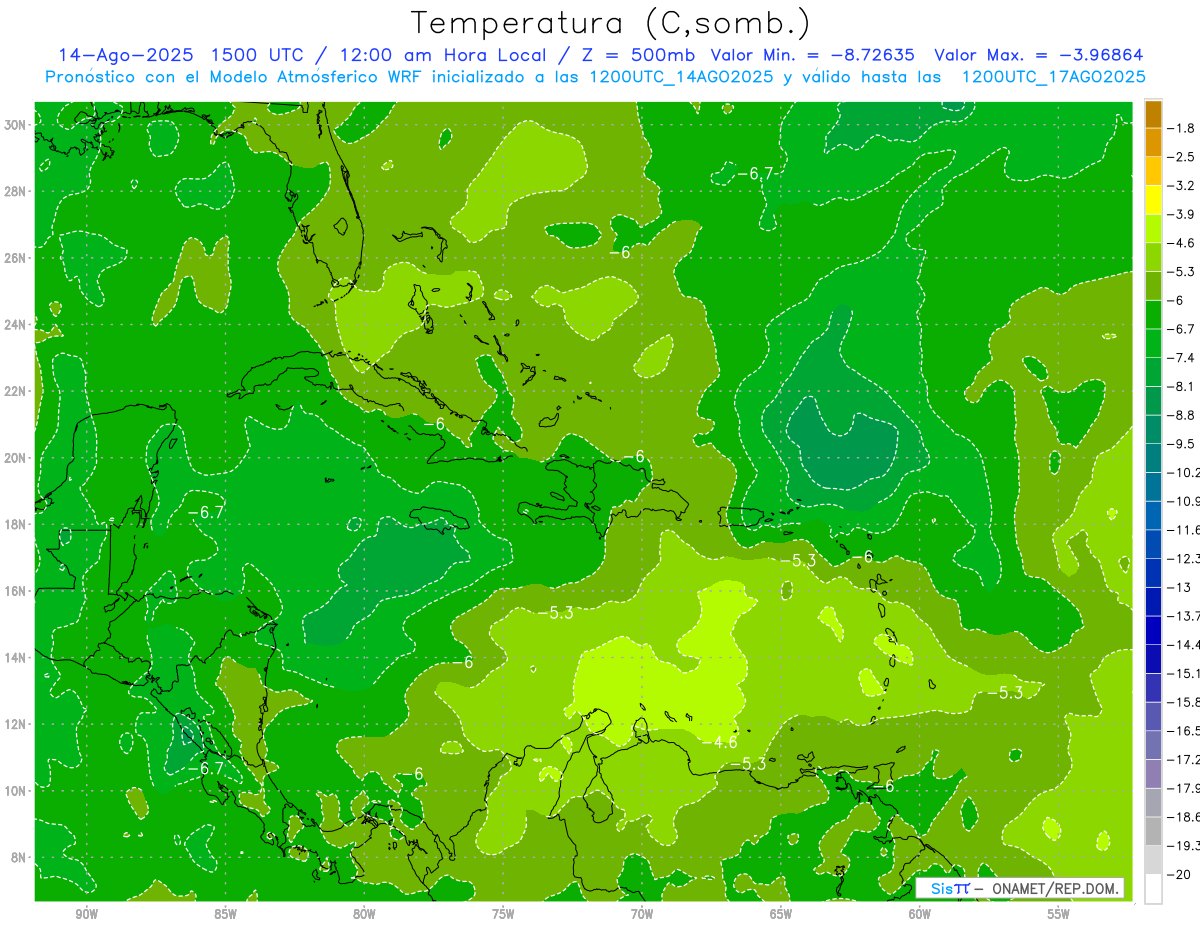Click the -20 label on the color legend
The image size is (1200, 927).
pos(1181,874)
